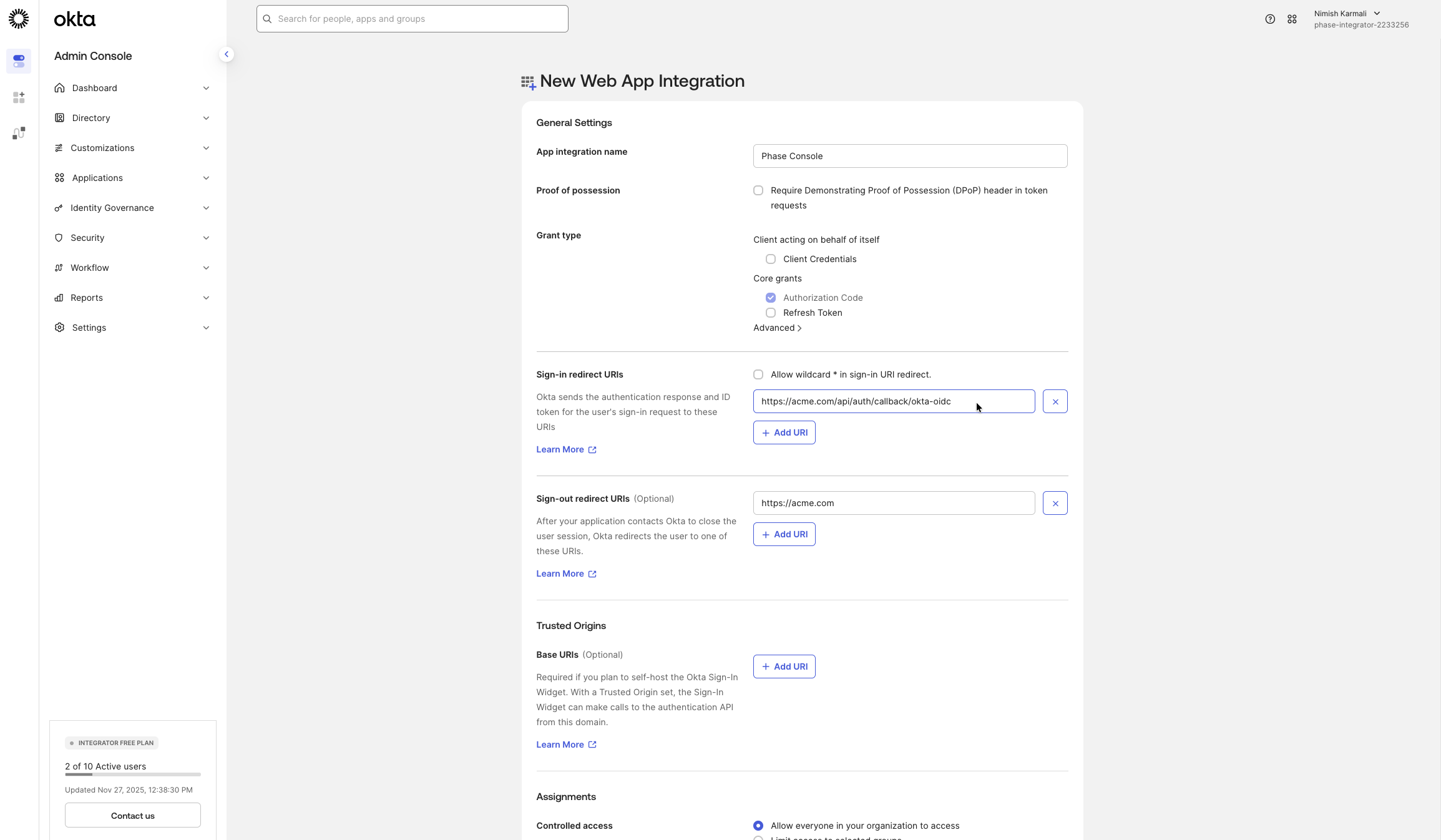Click the Reports bar chart icon
Image resolution: width=1441 pixels, height=840 pixels.
(x=59, y=298)
